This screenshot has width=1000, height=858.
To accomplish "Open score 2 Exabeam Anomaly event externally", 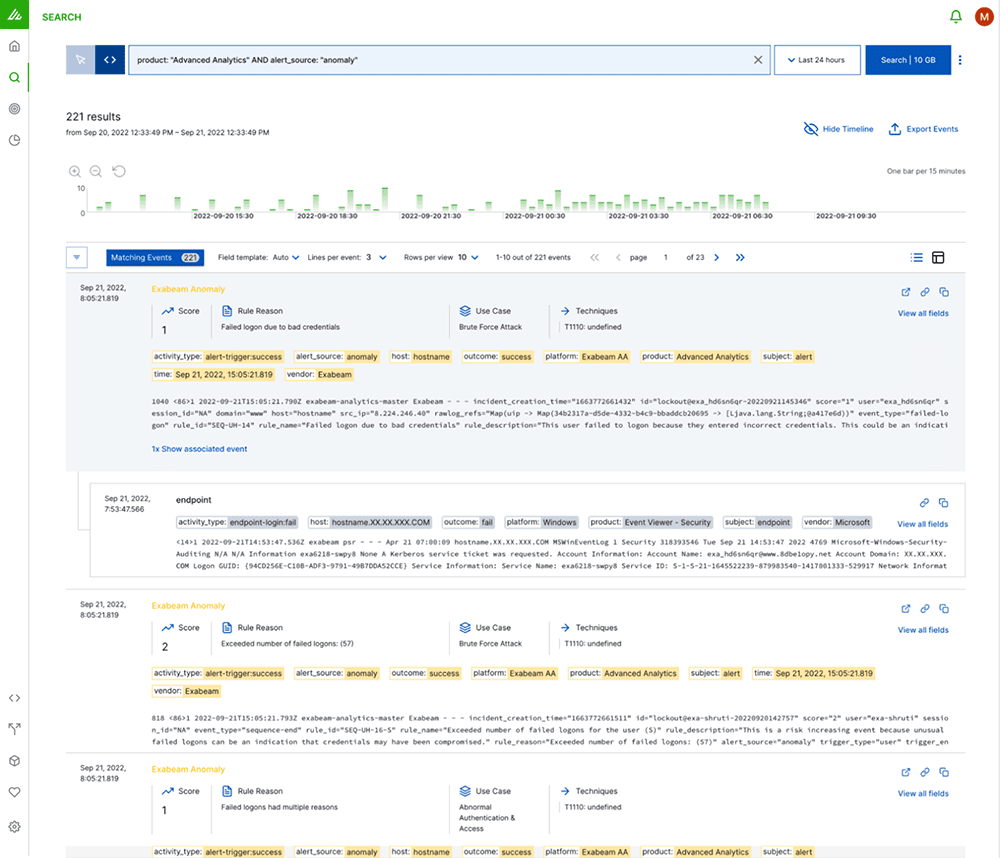I will coord(906,609).
